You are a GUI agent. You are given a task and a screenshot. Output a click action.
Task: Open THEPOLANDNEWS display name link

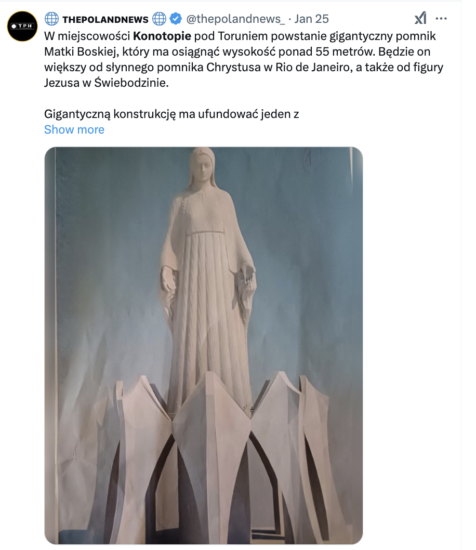105,19
